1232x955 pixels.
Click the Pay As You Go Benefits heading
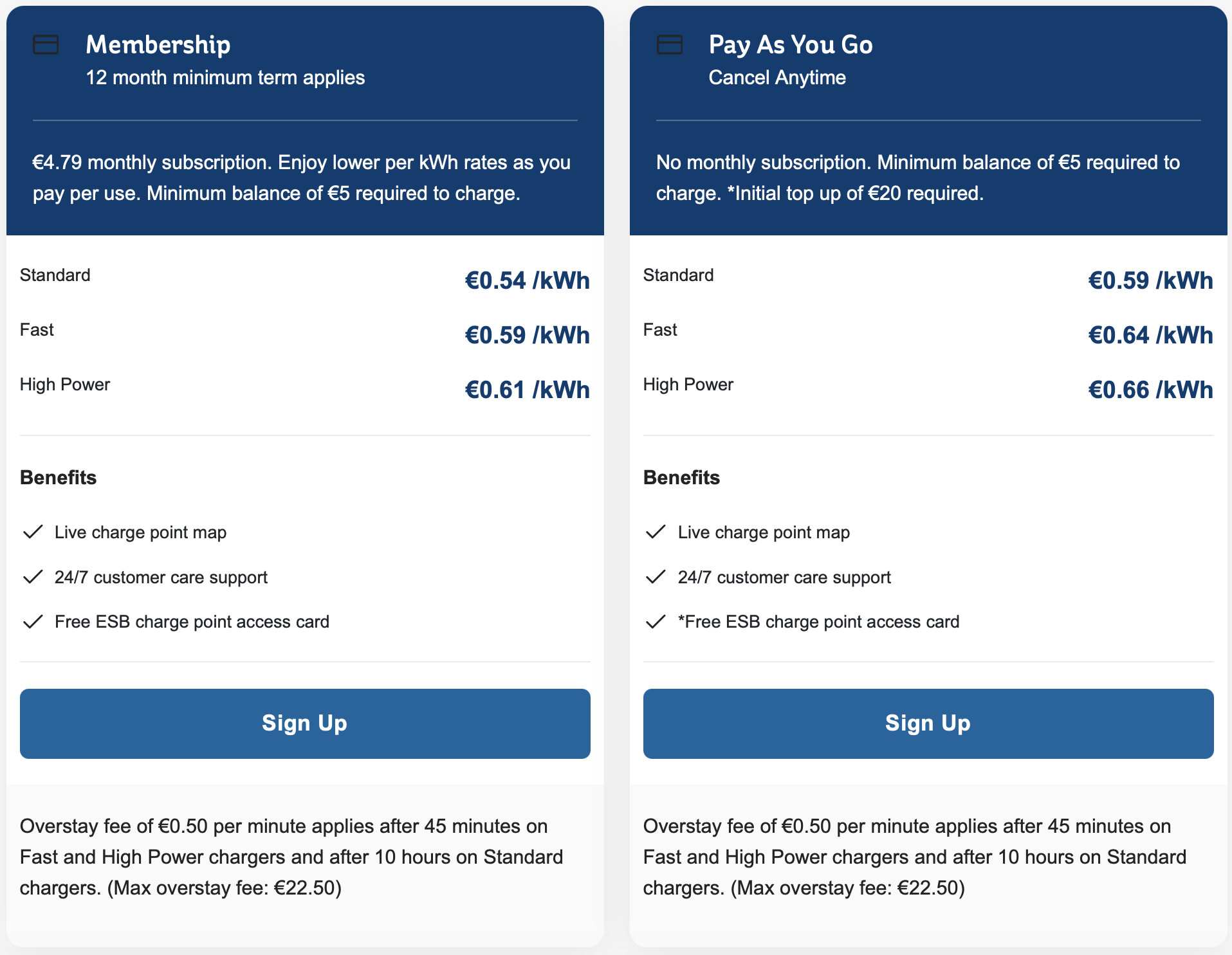[x=681, y=478]
